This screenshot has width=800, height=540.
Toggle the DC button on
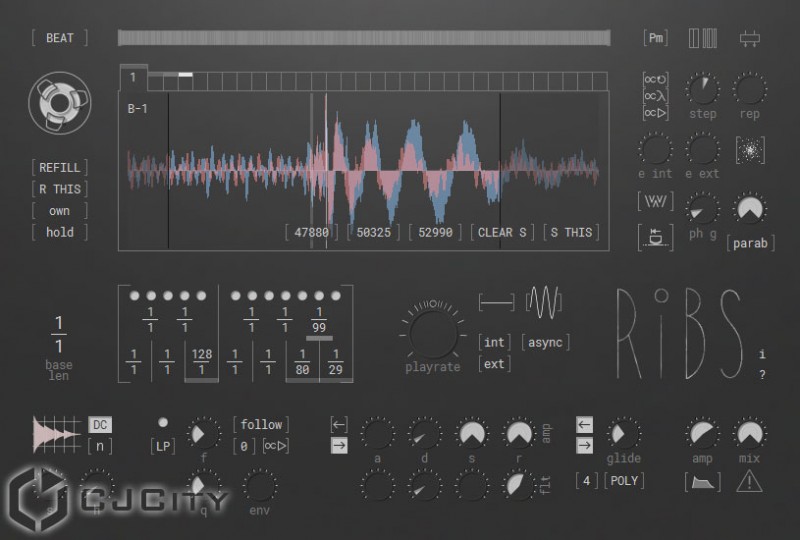point(100,425)
